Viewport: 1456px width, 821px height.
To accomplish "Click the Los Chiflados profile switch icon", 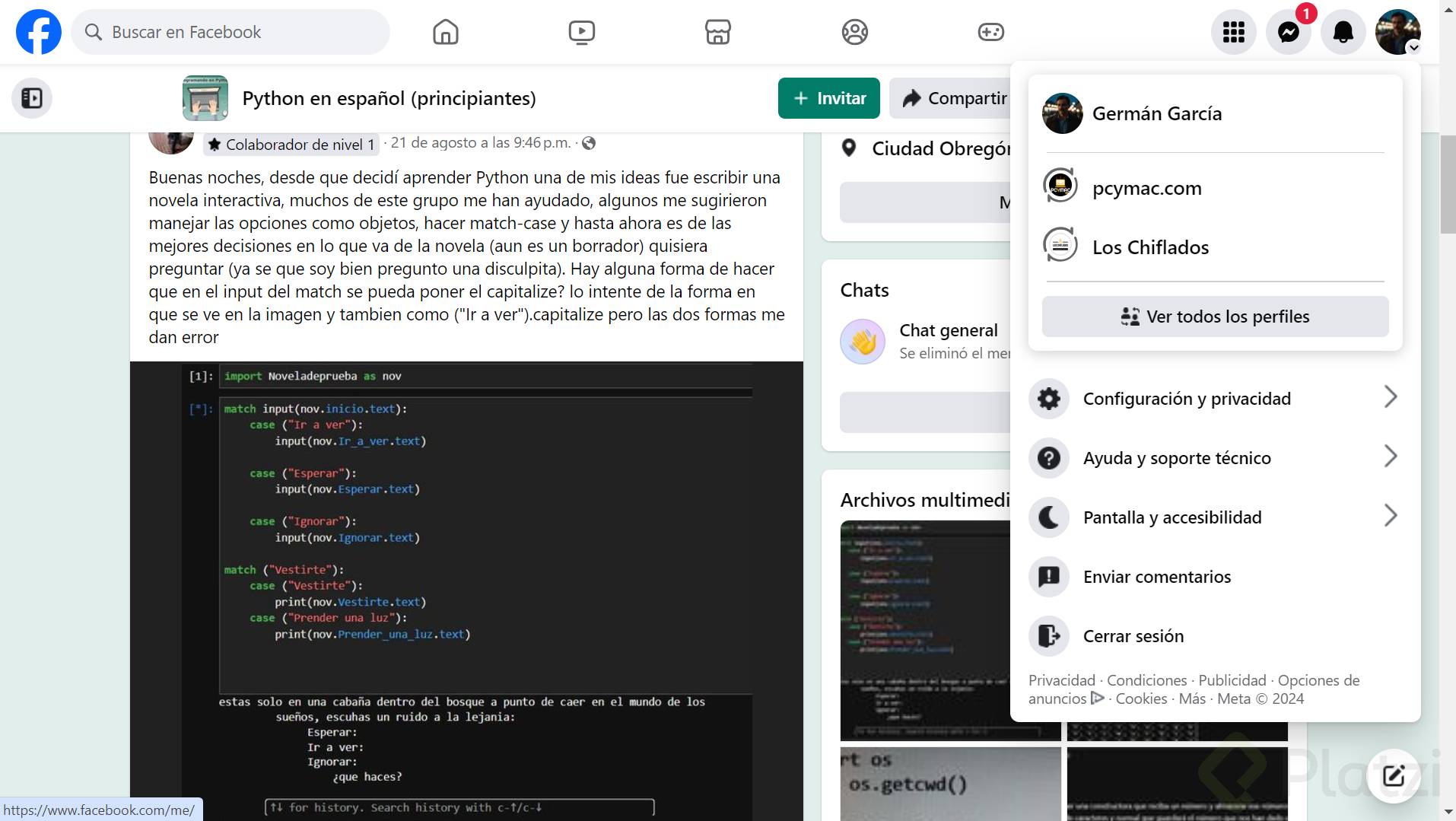I will point(1061,245).
